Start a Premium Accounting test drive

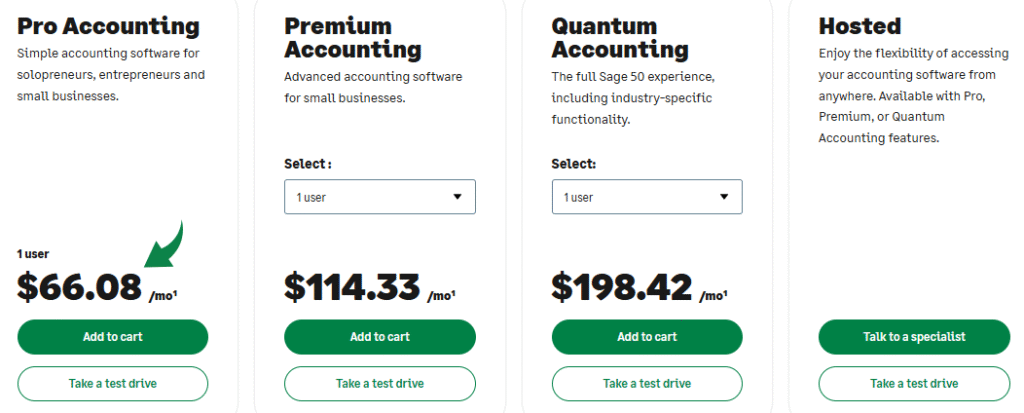[379, 383]
